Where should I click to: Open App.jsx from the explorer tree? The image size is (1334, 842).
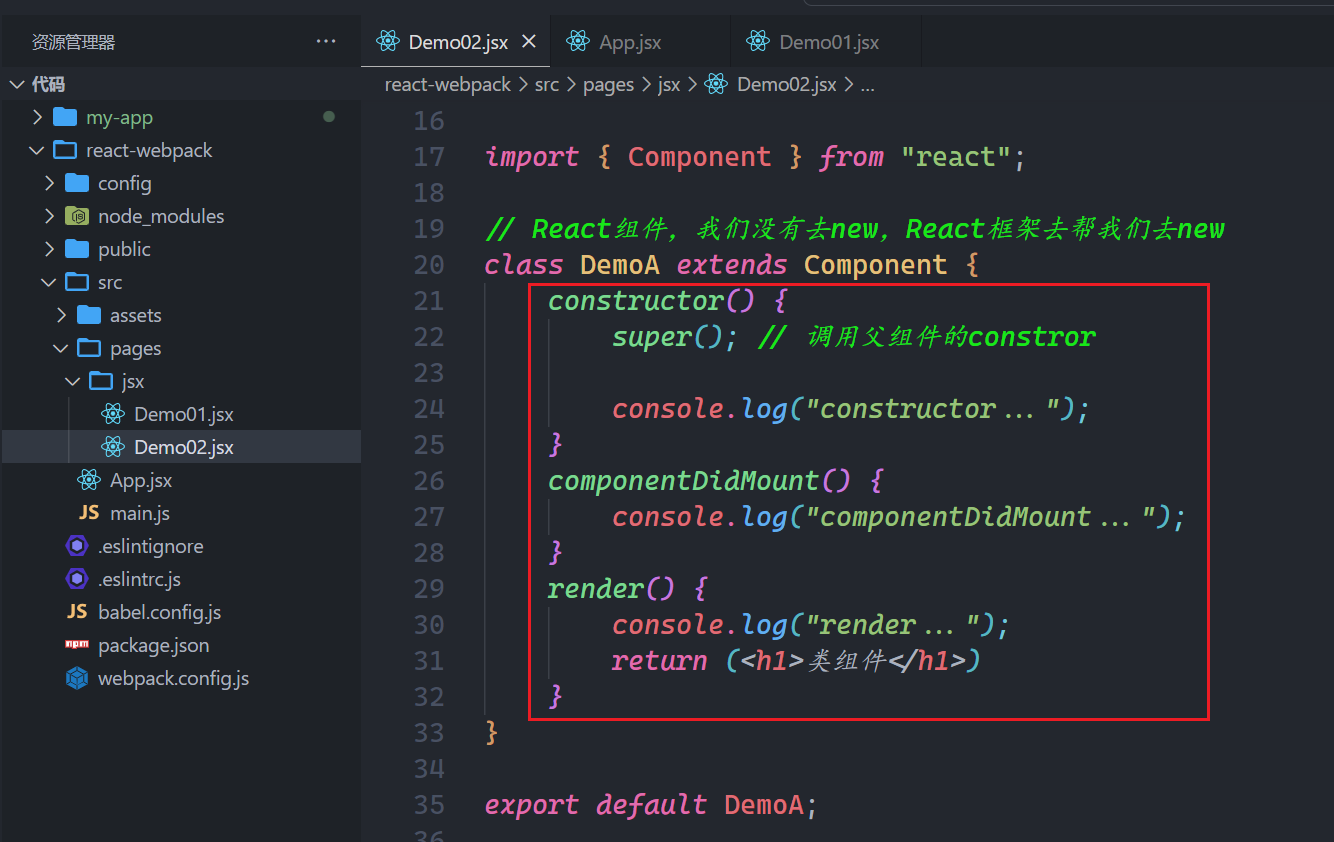point(181,480)
